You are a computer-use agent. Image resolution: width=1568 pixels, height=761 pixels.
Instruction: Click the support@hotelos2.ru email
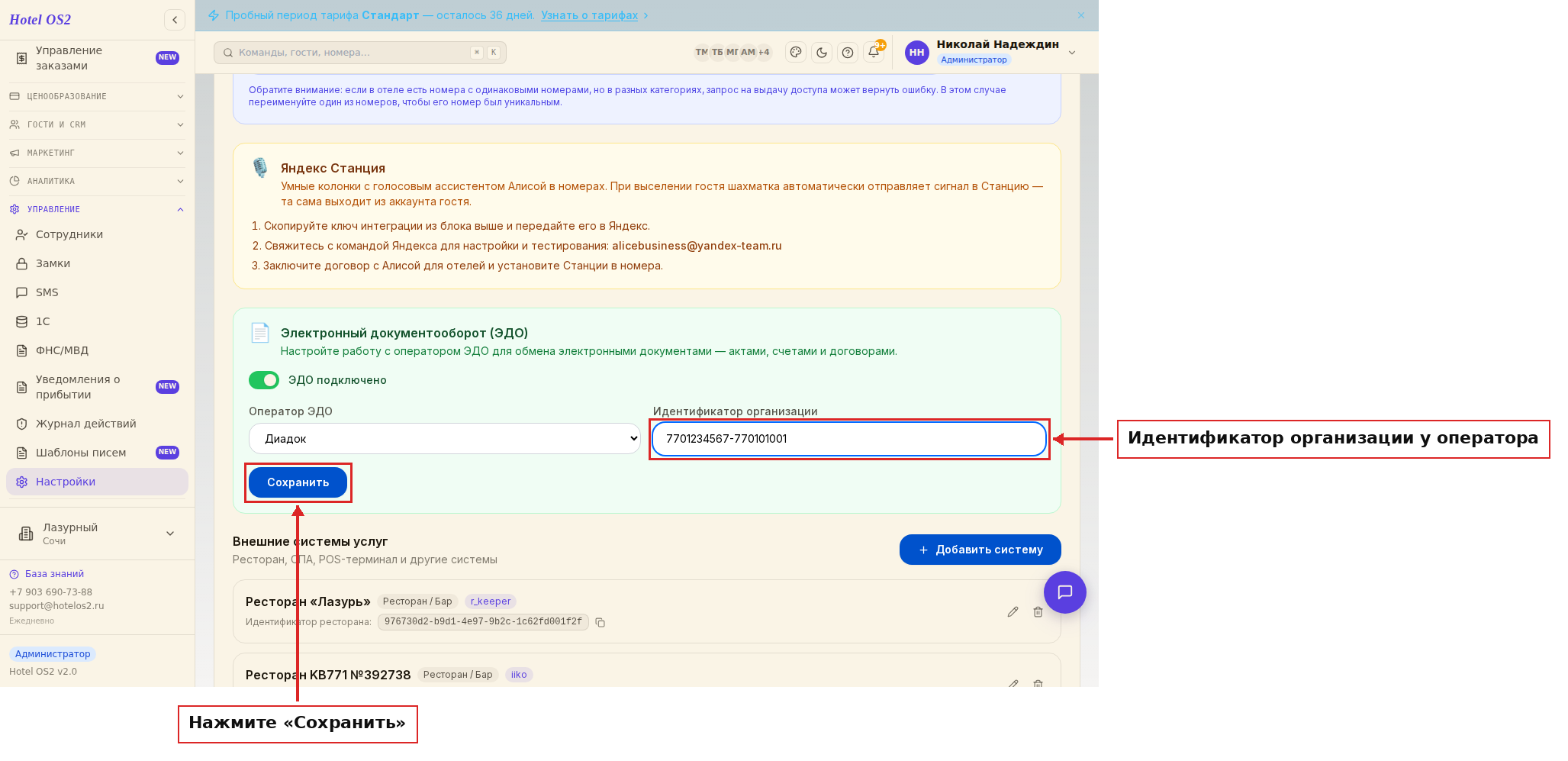point(56,606)
